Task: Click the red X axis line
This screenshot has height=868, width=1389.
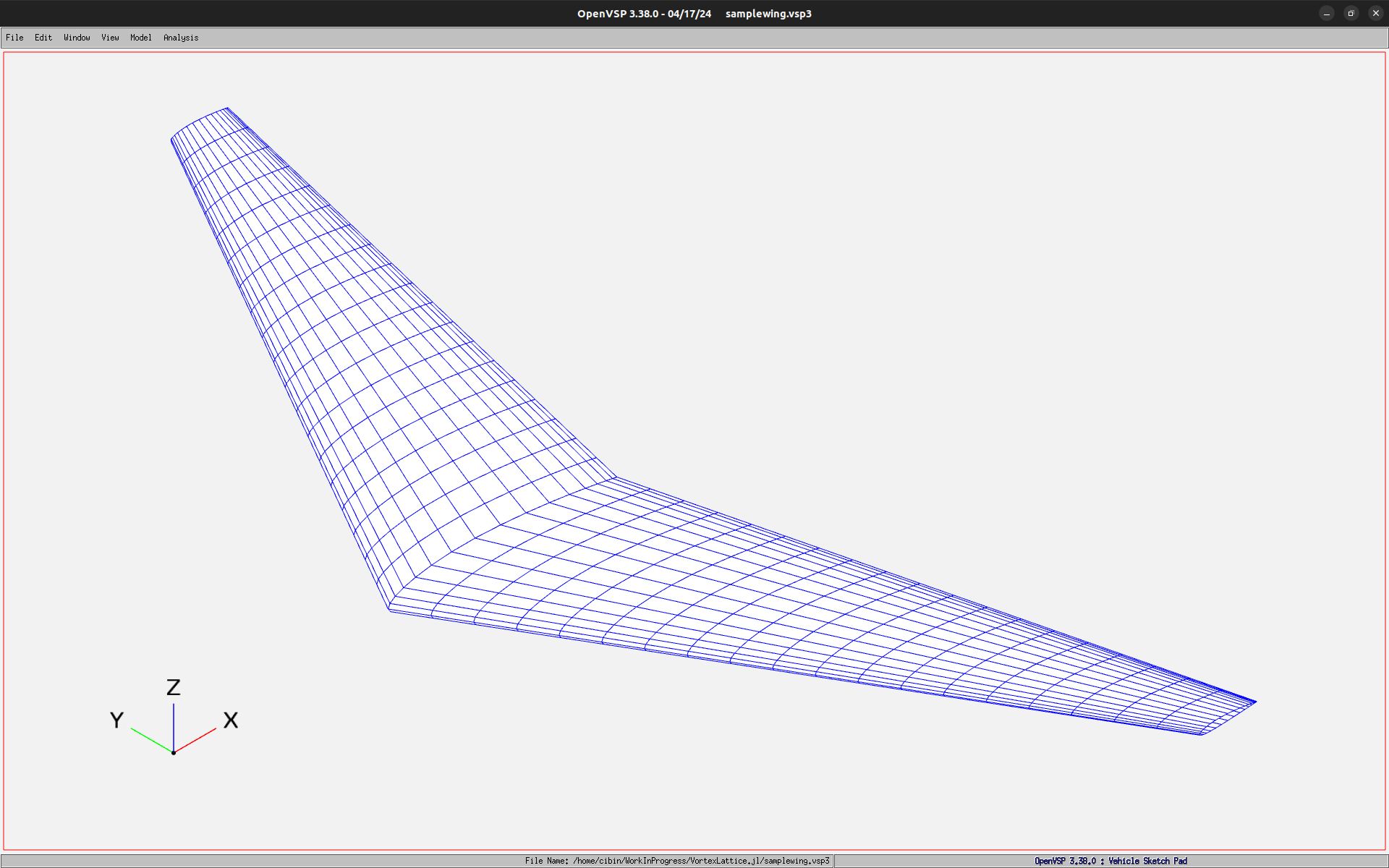Action: click(195, 741)
